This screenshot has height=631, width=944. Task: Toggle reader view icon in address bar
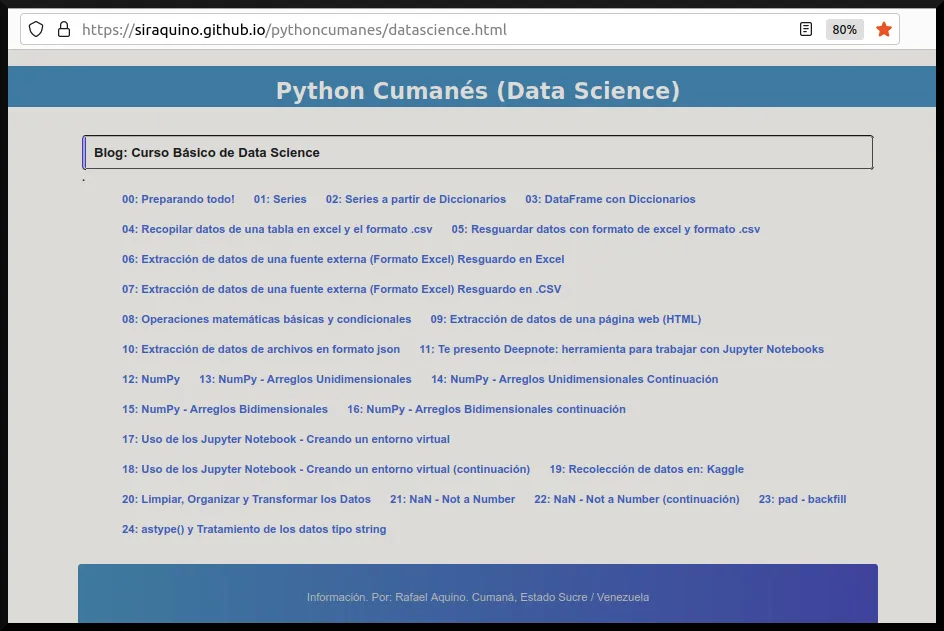[806, 30]
